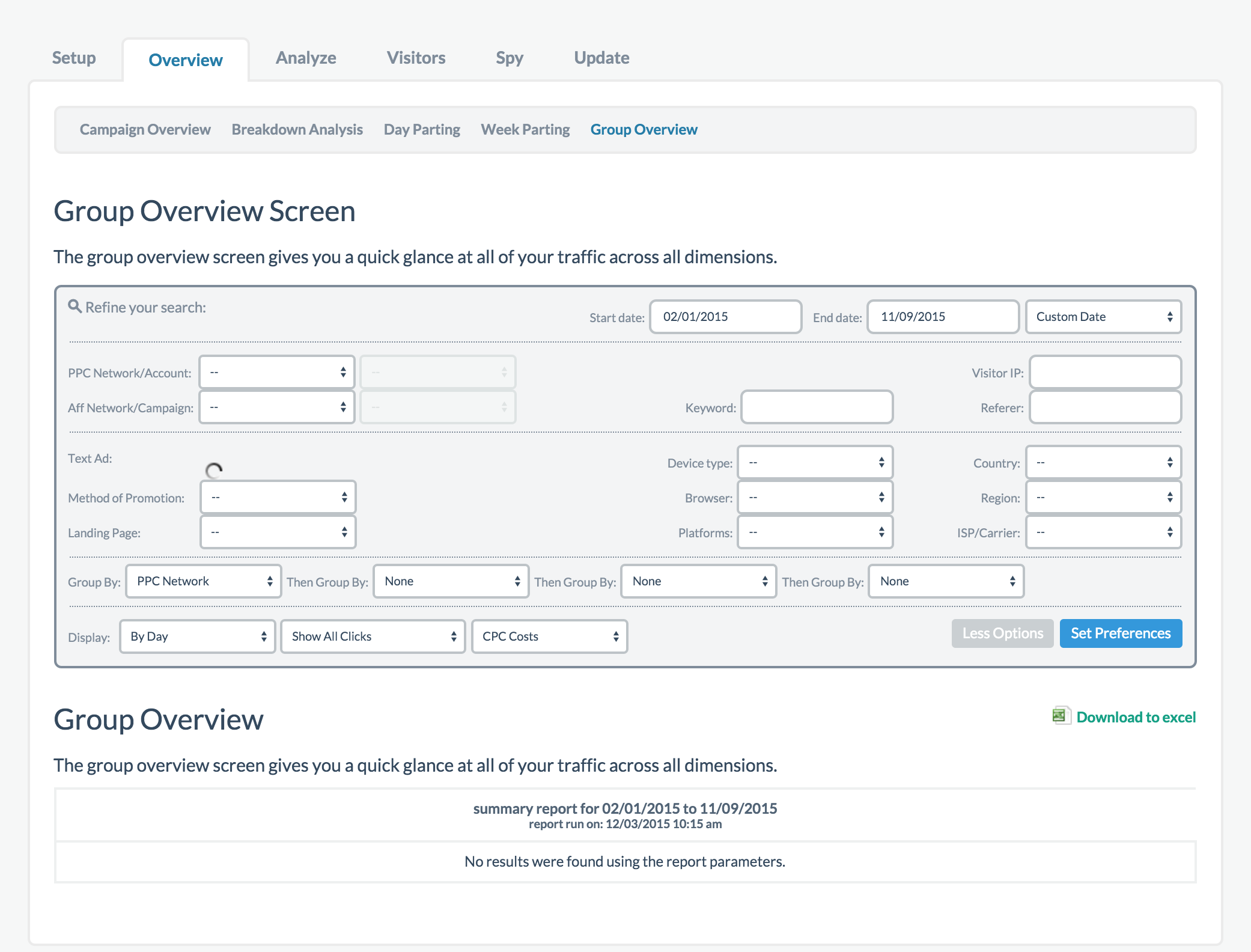Viewport: 1251px width, 952px height.
Task: Open the Show All Clicks dropdown
Action: tap(373, 636)
